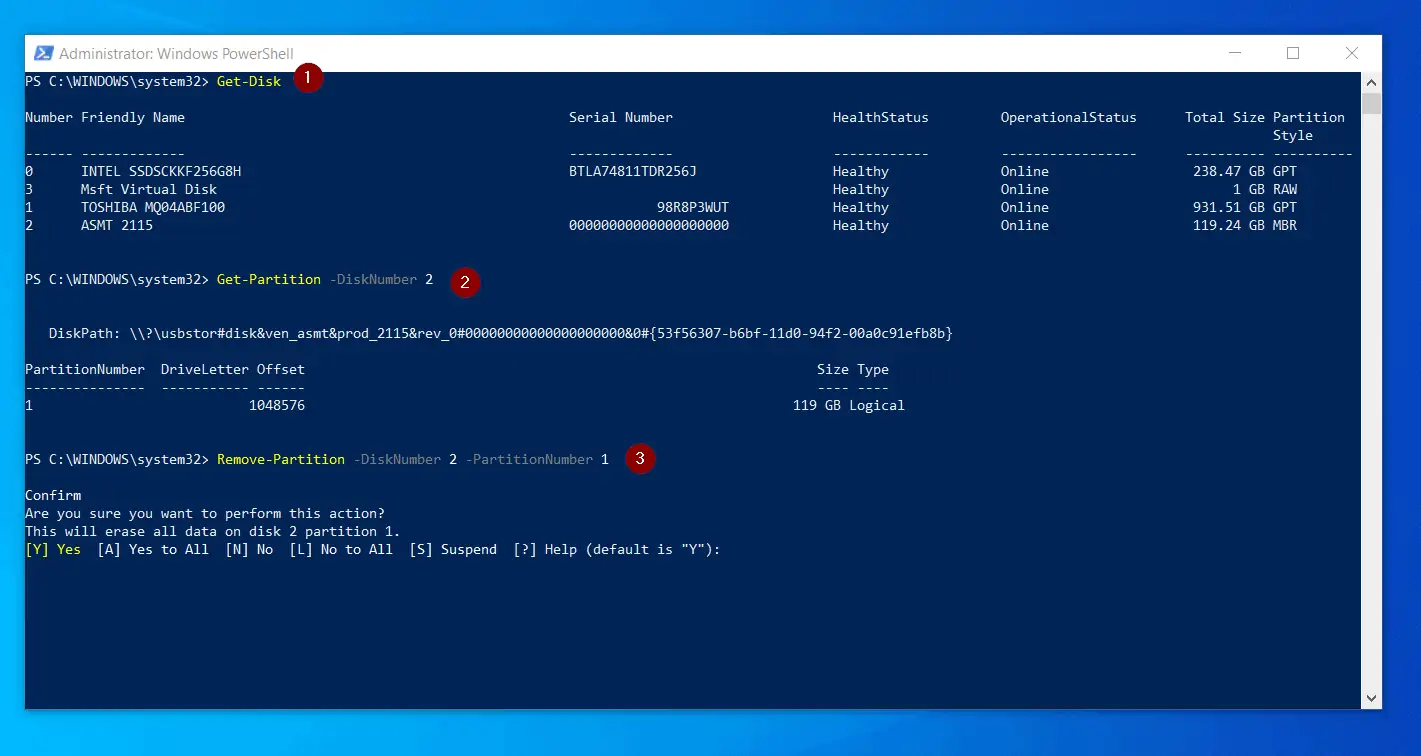Click the Serial Number column header

click(x=621, y=117)
